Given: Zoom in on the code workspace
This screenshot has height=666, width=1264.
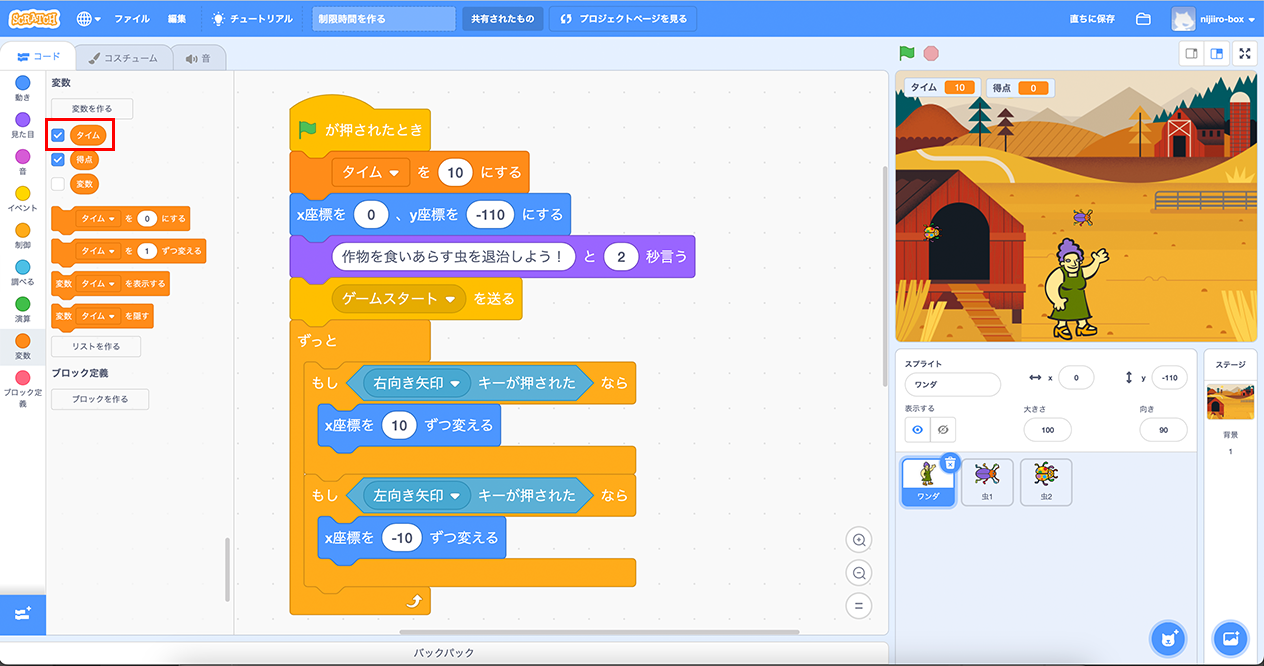Looking at the screenshot, I should 858,540.
